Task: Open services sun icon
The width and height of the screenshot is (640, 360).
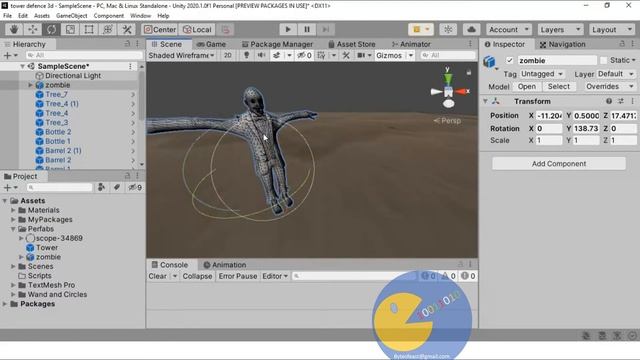Action: pos(448,29)
